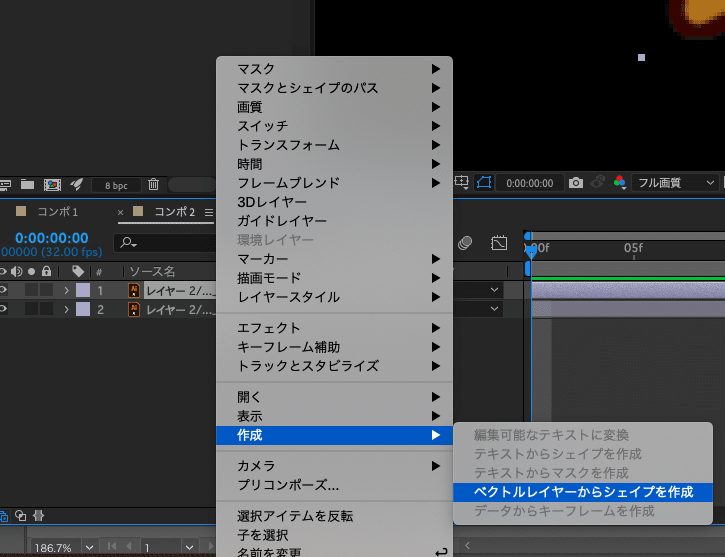Image resolution: width=725 pixels, height=557 pixels.
Task: Click the viewer timecode 0:00:00:00
Action: click(x=529, y=184)
